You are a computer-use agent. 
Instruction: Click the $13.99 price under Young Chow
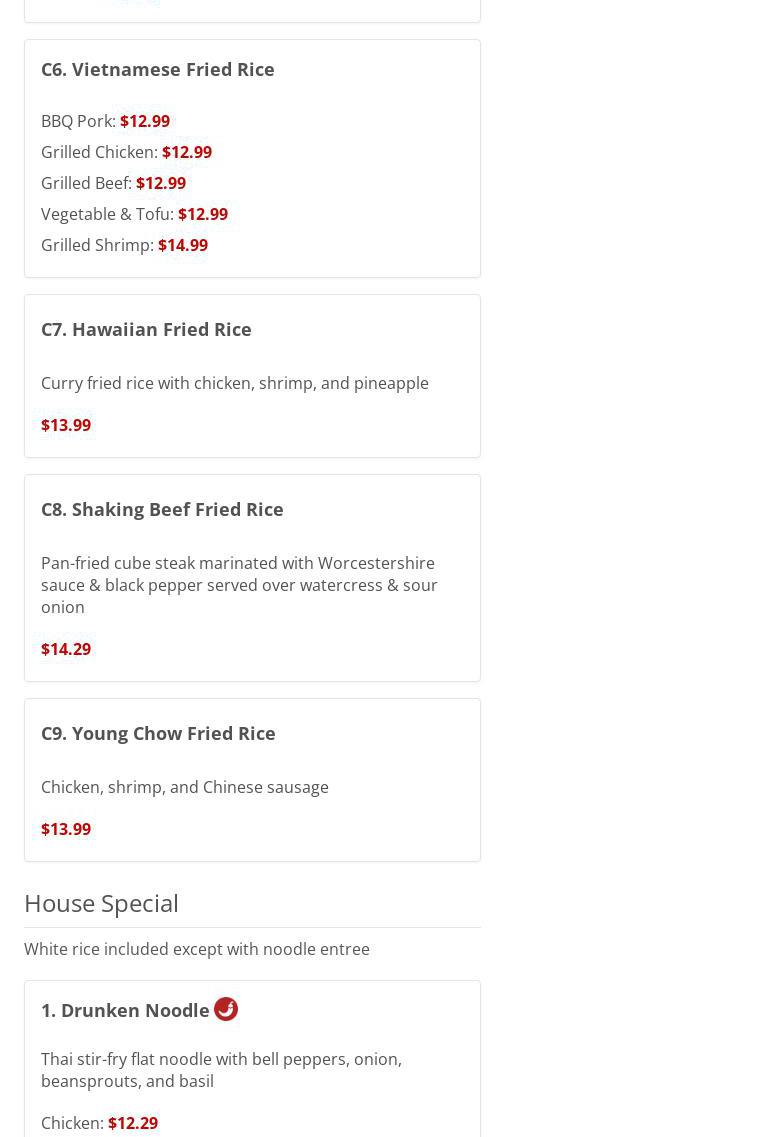(66, 829)
